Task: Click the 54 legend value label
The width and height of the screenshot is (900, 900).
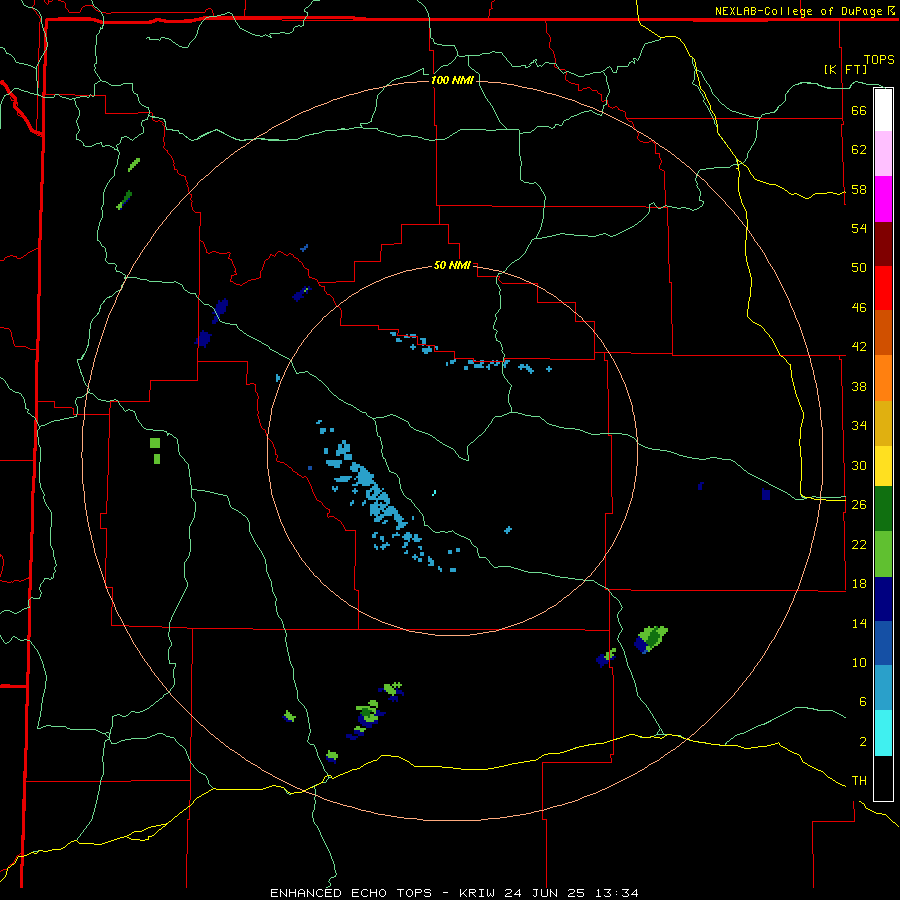Action: coord(859,228)
